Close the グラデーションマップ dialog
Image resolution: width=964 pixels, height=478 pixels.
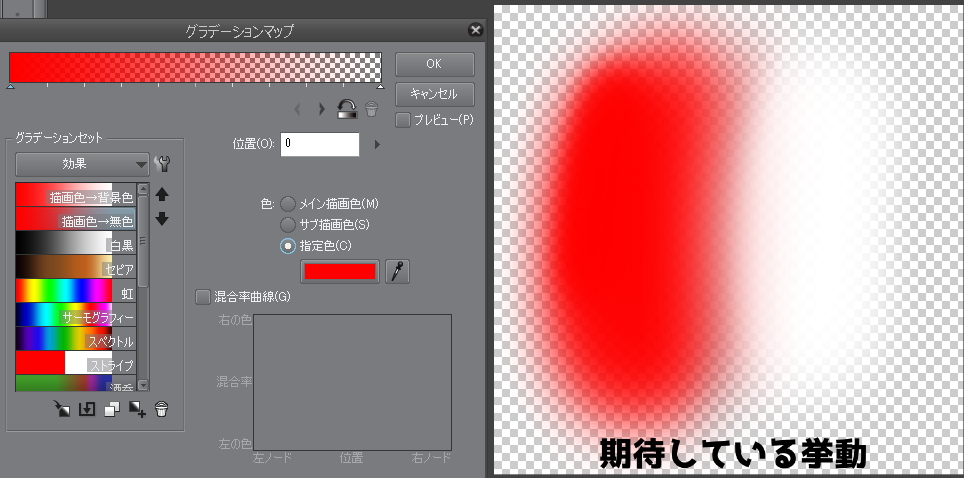pos(475,30)
